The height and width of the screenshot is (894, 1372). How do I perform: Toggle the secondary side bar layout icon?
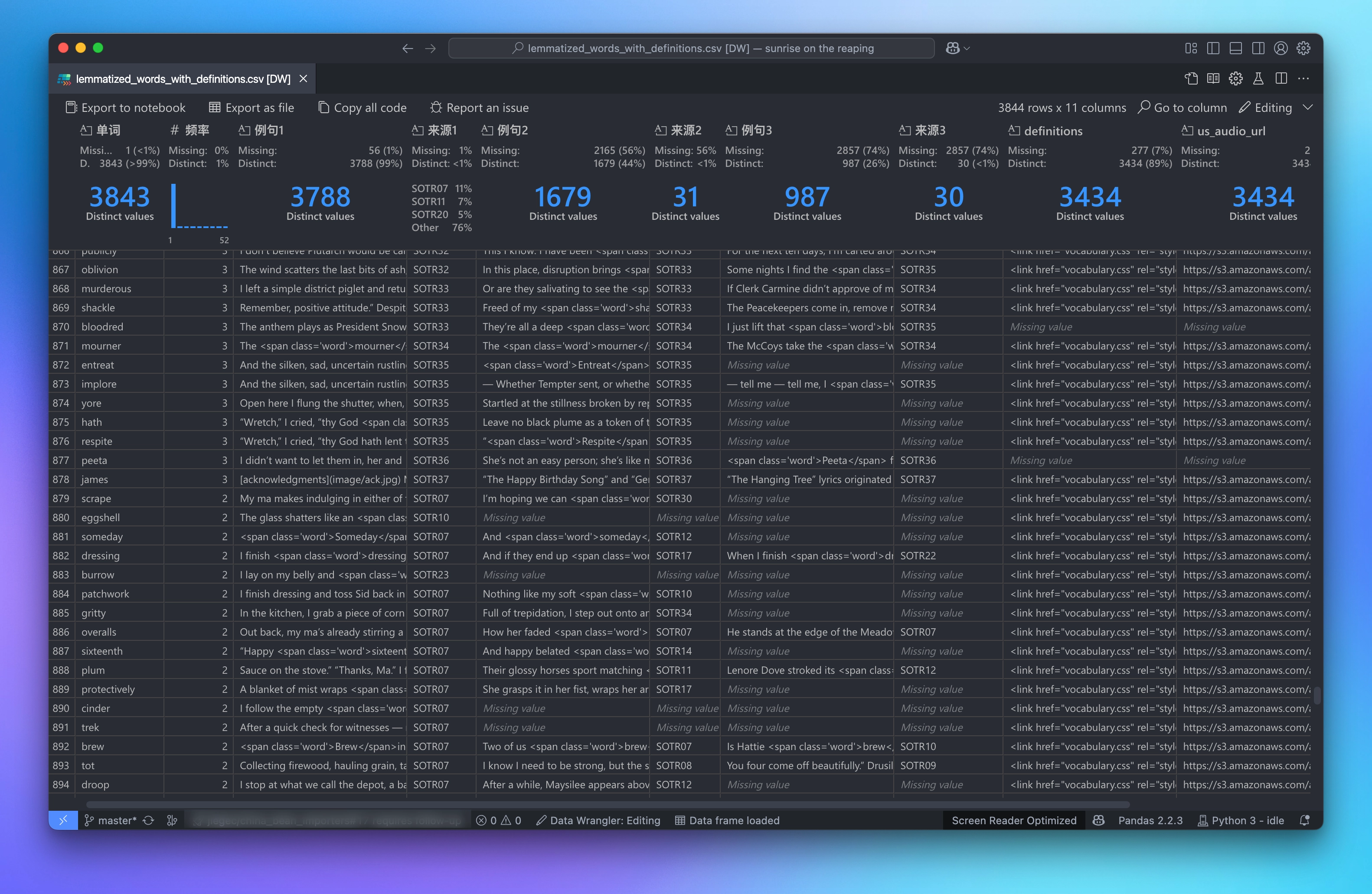click(1258, 49)
